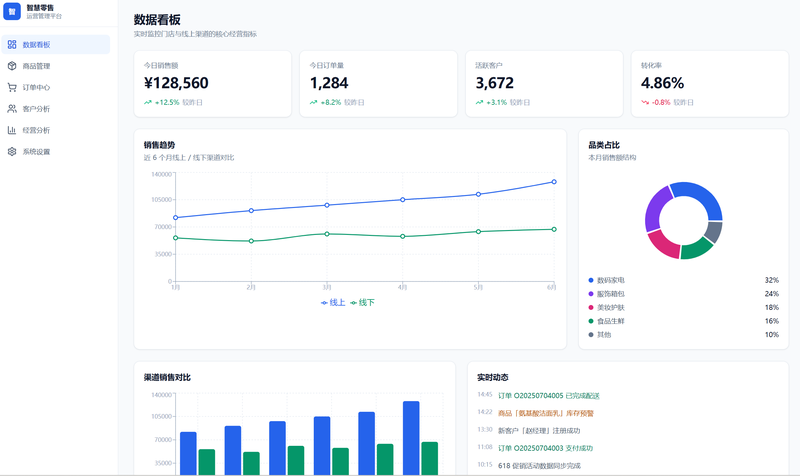Click the 5月 label on the x-axis
Image resolution: width=800 pixels, height=476 pixels.
coord(478,288)
